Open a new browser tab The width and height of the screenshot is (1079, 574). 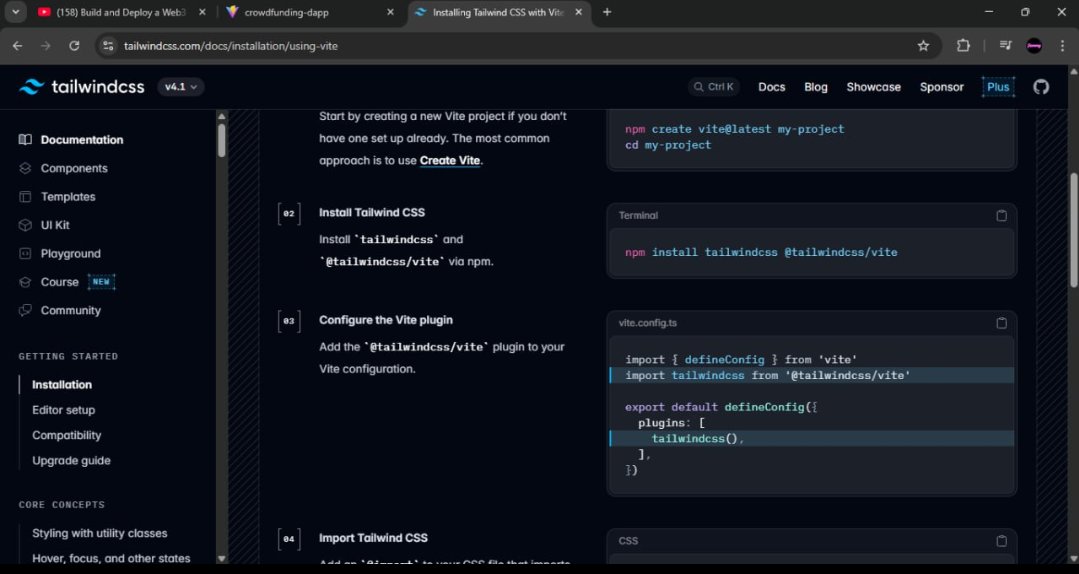coord(607,12)
